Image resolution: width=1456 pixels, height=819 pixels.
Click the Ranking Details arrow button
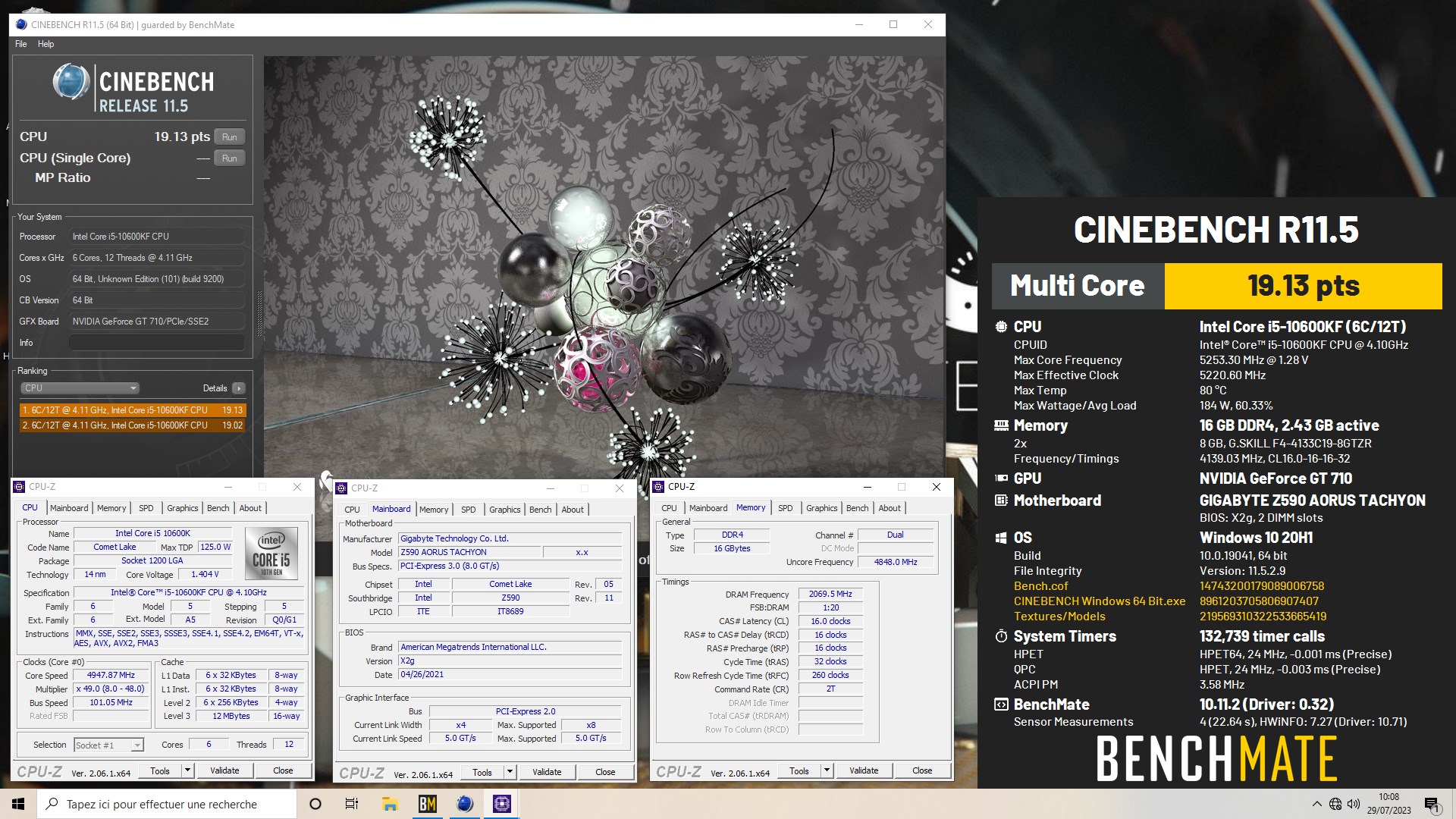tap(239, 388)
